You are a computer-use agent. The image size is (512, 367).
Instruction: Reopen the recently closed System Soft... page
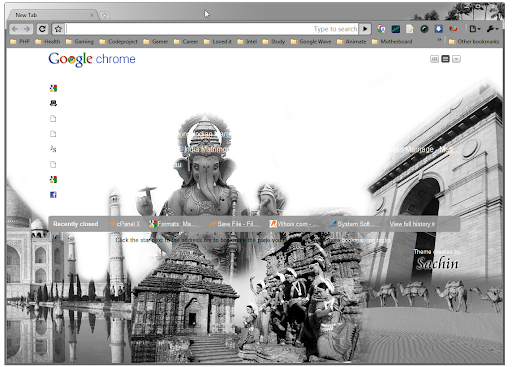pyautogui.click(x=353, y=224)
